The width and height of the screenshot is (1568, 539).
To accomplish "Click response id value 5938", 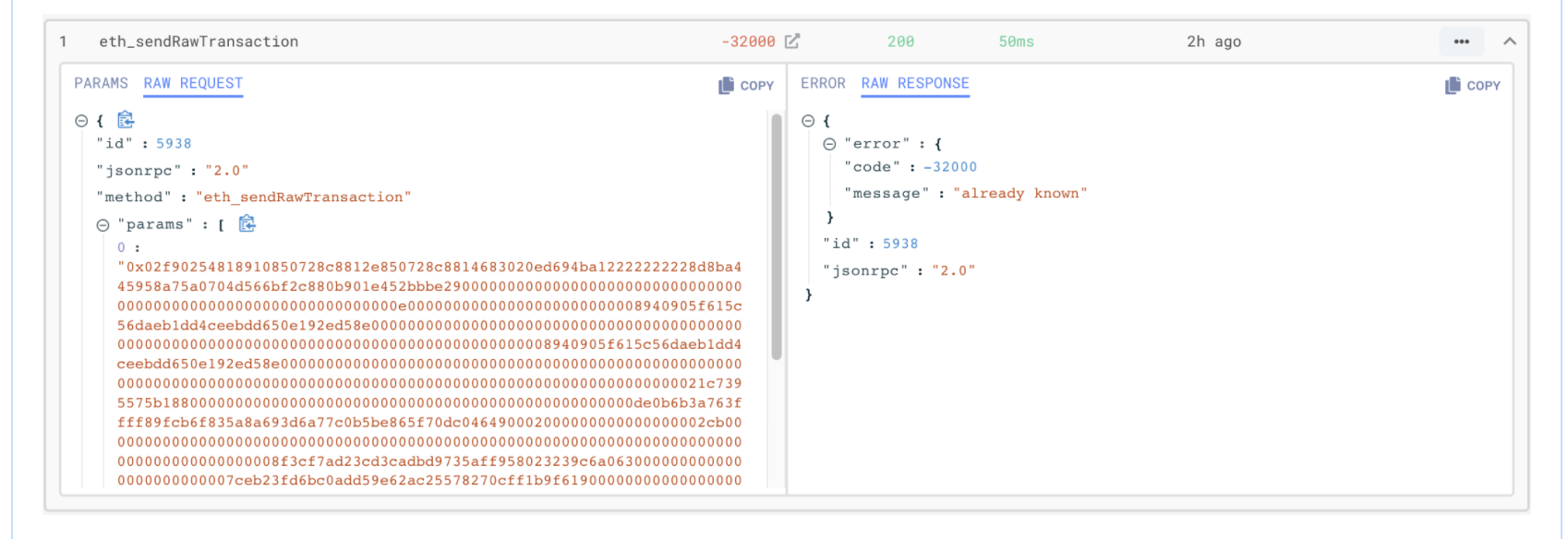I will [900, 244].
